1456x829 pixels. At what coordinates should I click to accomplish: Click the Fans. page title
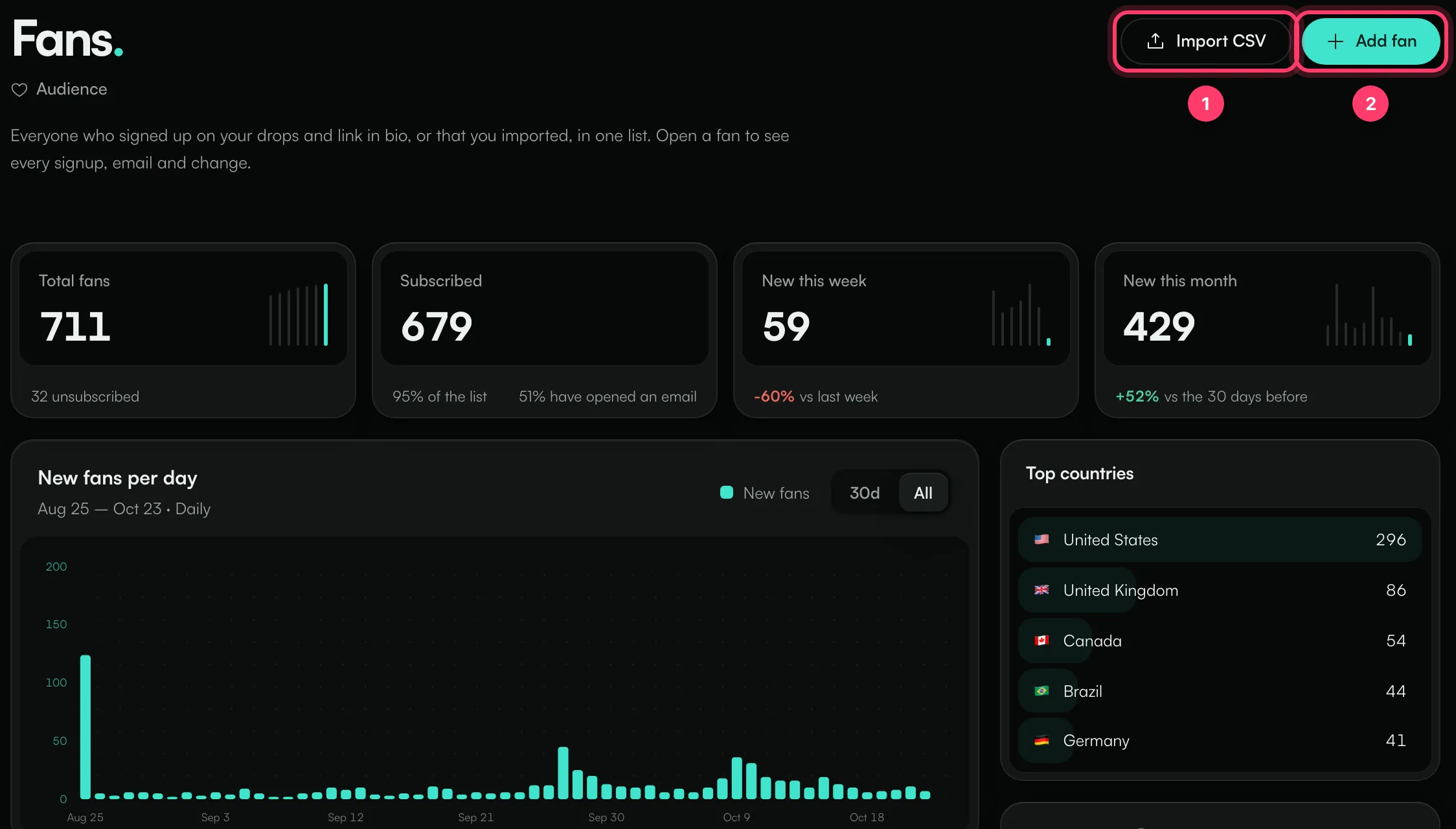67,39
